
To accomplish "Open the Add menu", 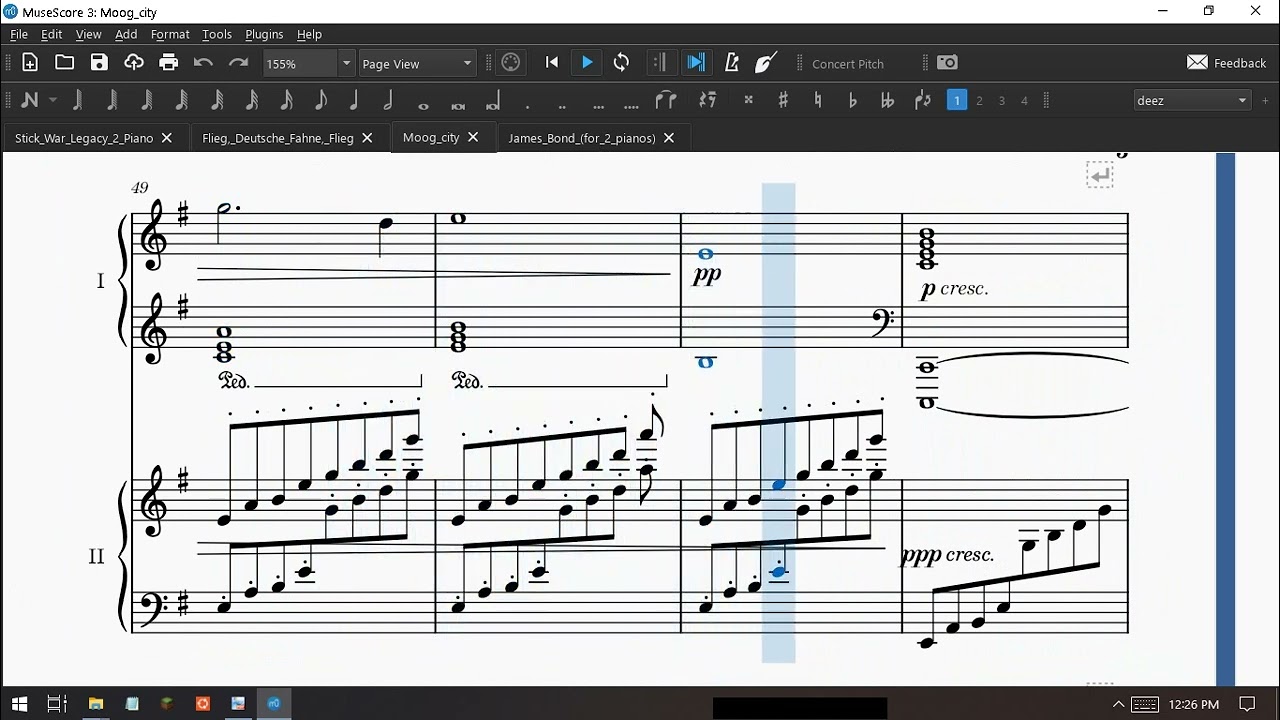I will [126, 34].
